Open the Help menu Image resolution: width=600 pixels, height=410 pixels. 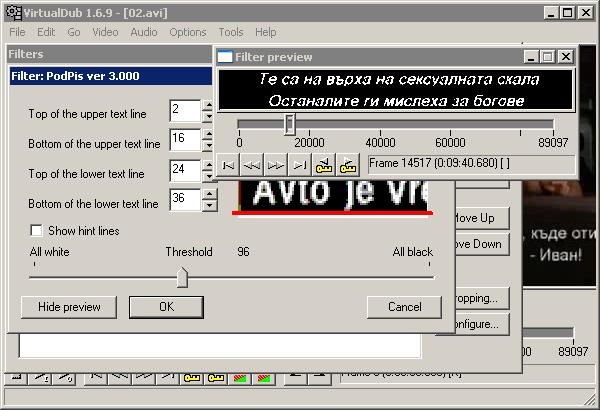pos(266,32)
